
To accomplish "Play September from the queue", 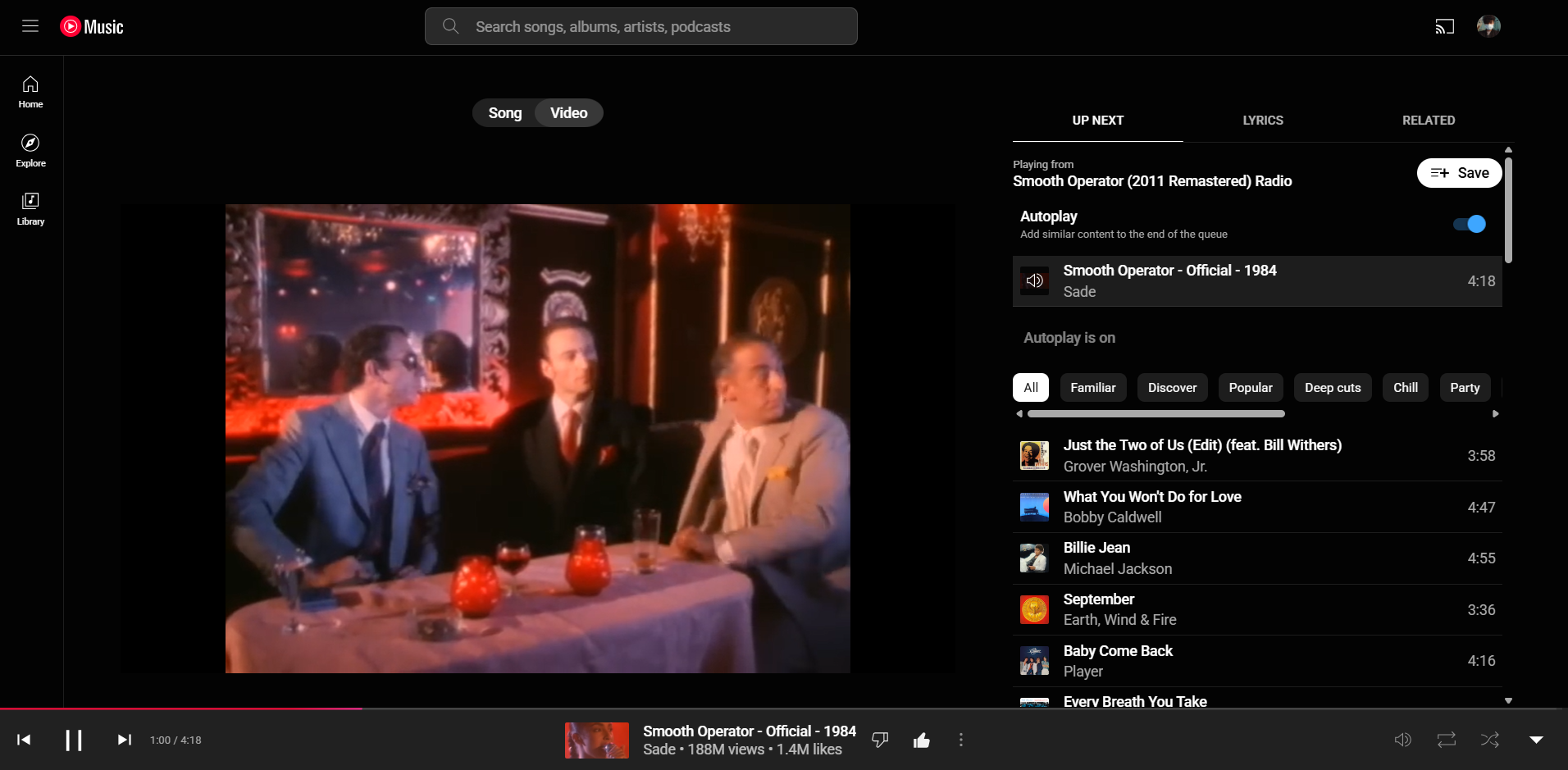I will [x=1257, y=609].
